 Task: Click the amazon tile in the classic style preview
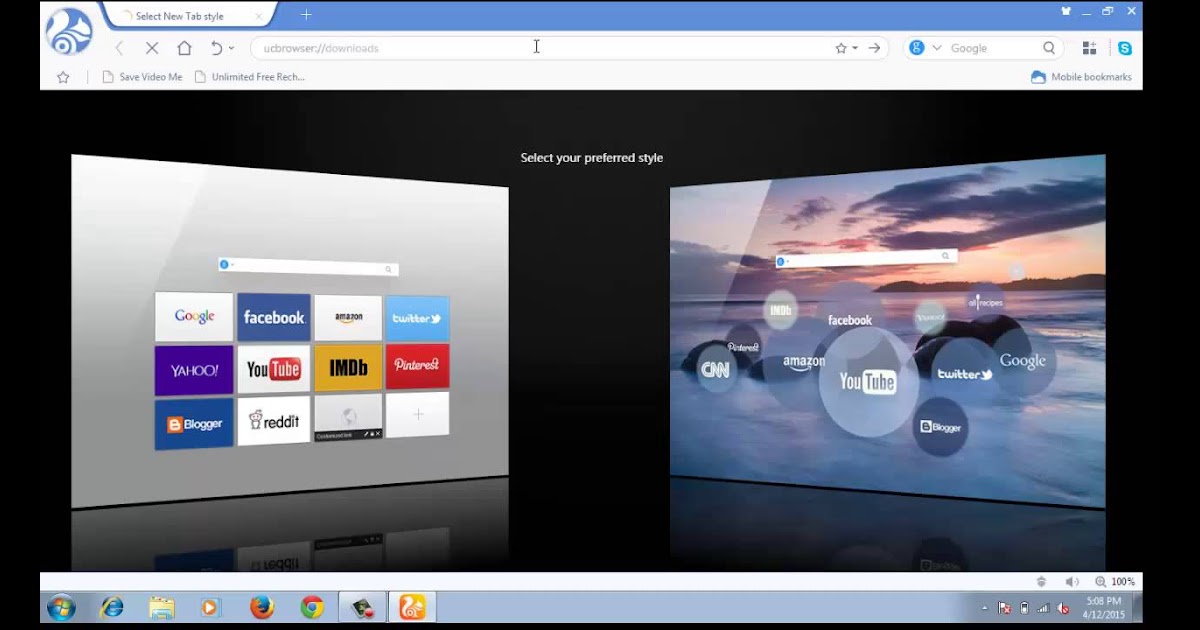[348, 318]
